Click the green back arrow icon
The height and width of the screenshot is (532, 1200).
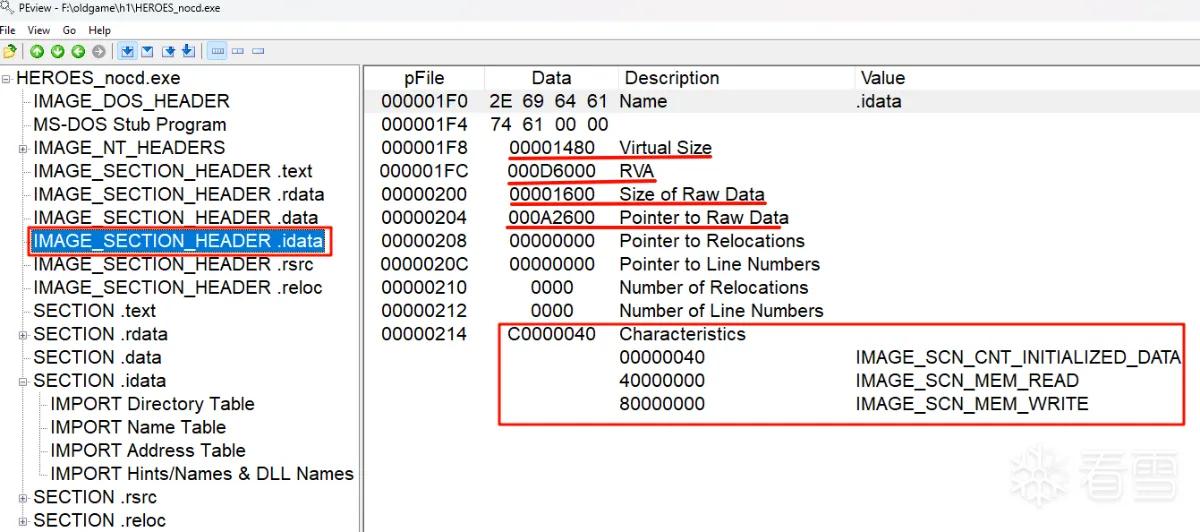click(x=78, y=51)
